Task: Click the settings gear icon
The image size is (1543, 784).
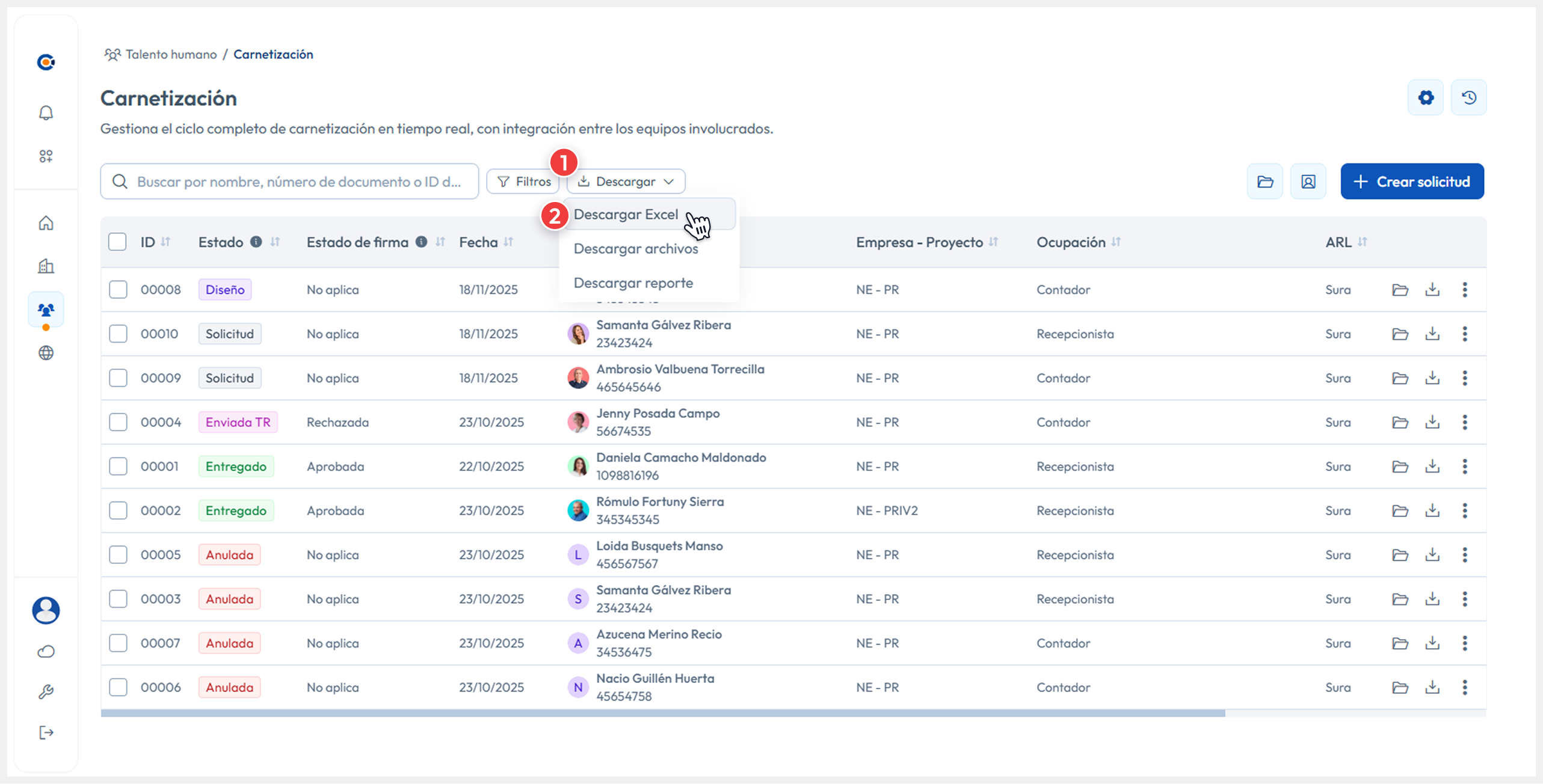Action: (1425, 97)
